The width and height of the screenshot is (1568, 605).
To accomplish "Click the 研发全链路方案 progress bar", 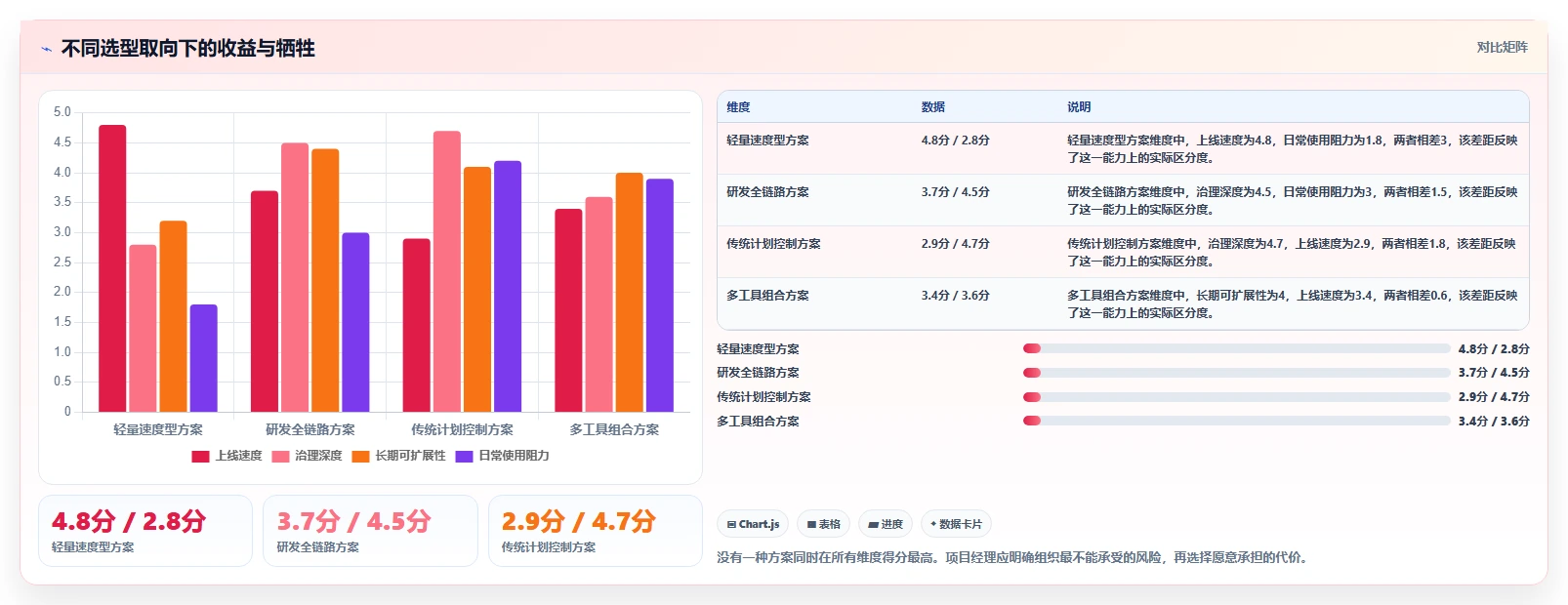I will 1236,373.
